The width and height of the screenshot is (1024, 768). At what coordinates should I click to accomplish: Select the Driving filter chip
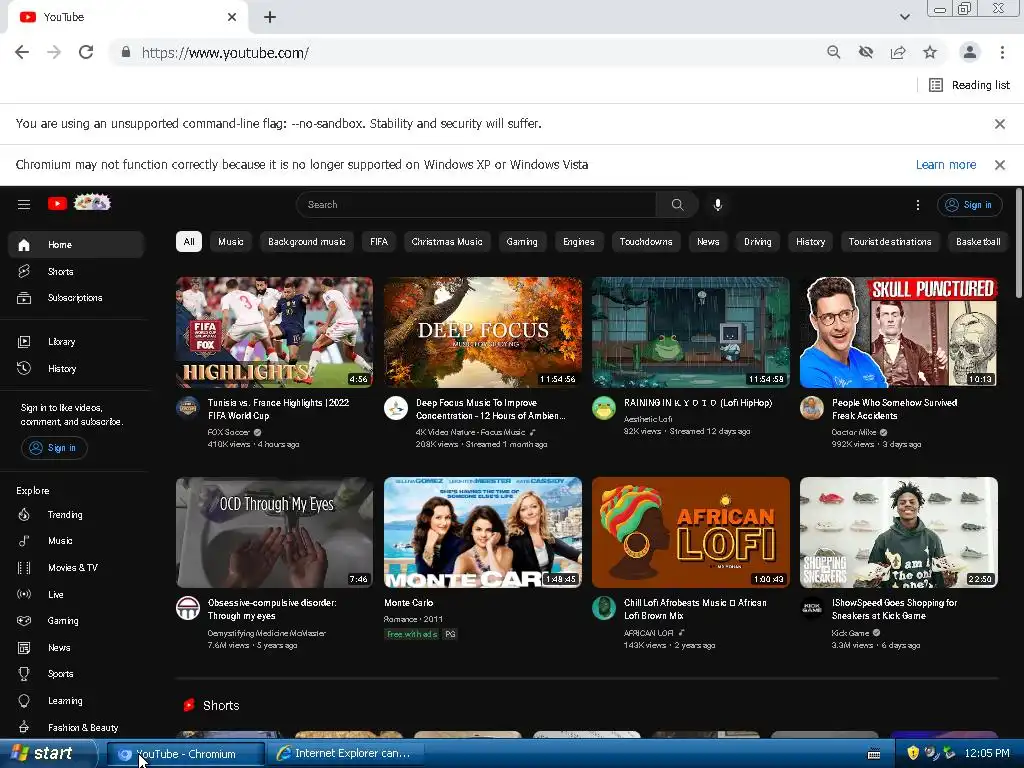pos(758,242)
